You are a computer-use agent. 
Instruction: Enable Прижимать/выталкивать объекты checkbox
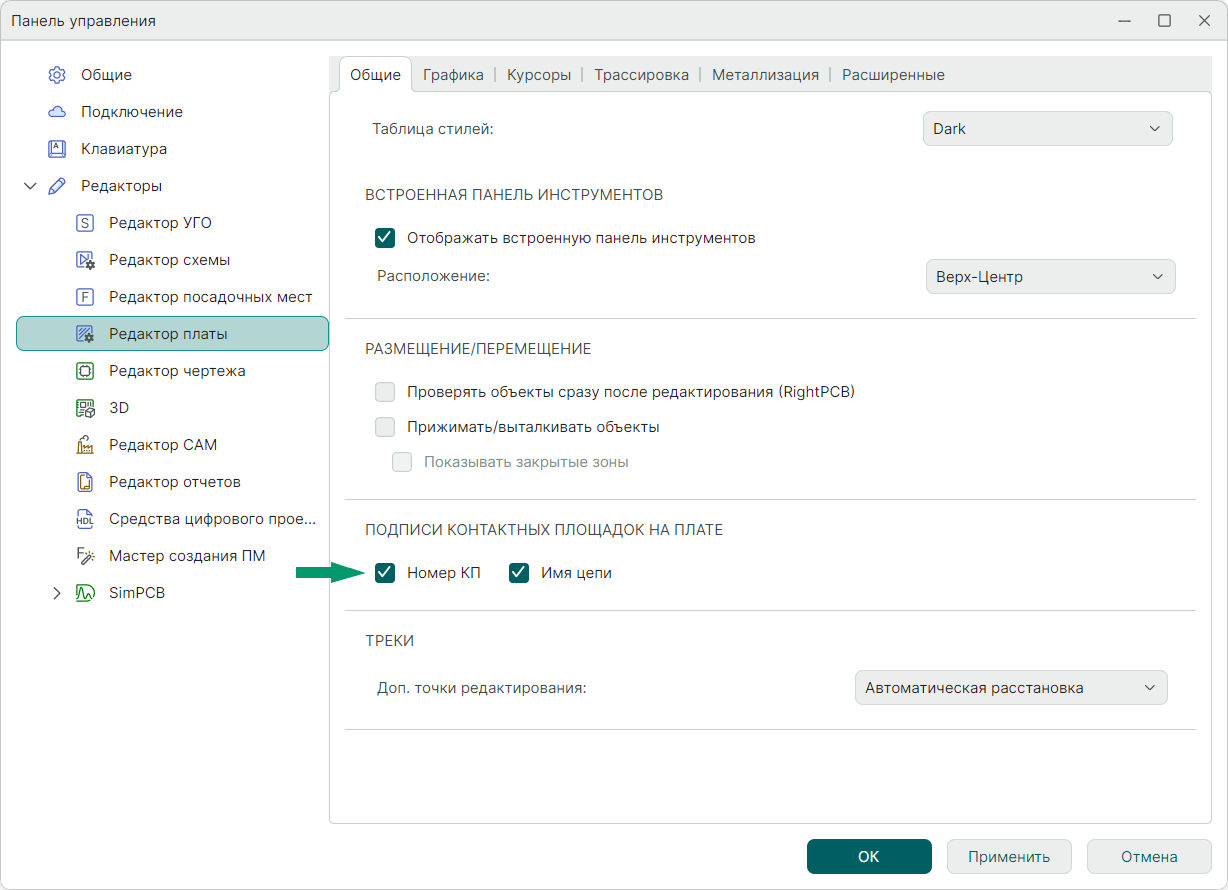coord(385,427)
